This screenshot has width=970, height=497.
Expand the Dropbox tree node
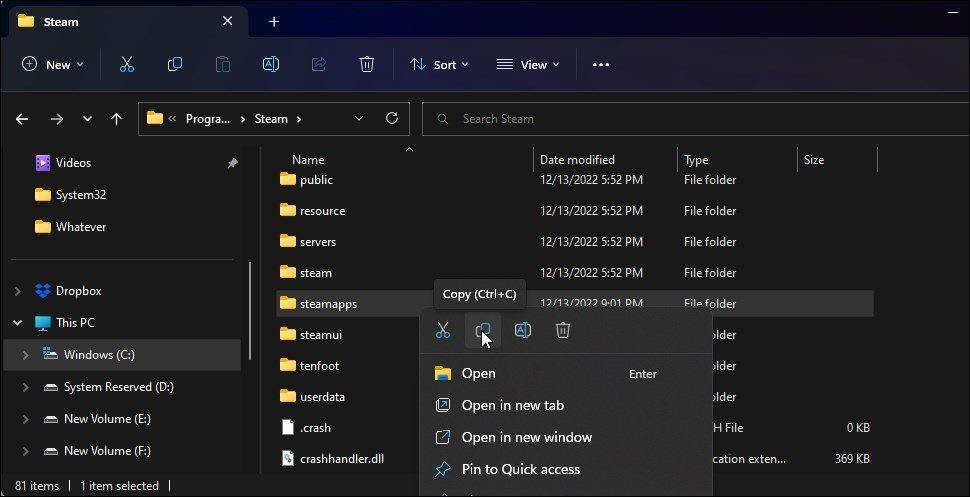pos(18,291)
